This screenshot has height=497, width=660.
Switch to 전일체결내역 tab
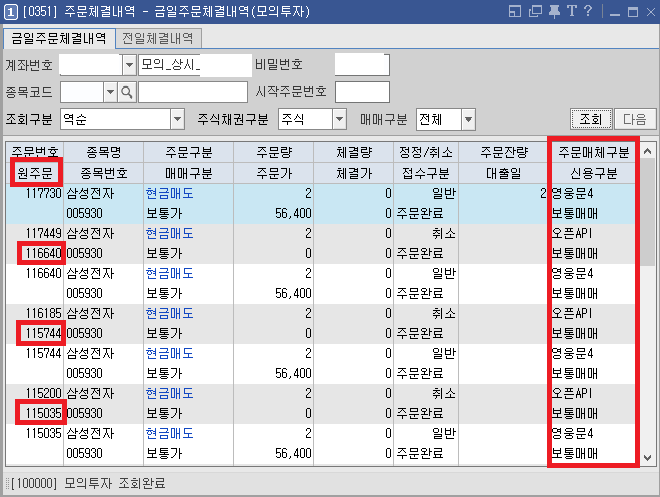[x=158, y=38]
